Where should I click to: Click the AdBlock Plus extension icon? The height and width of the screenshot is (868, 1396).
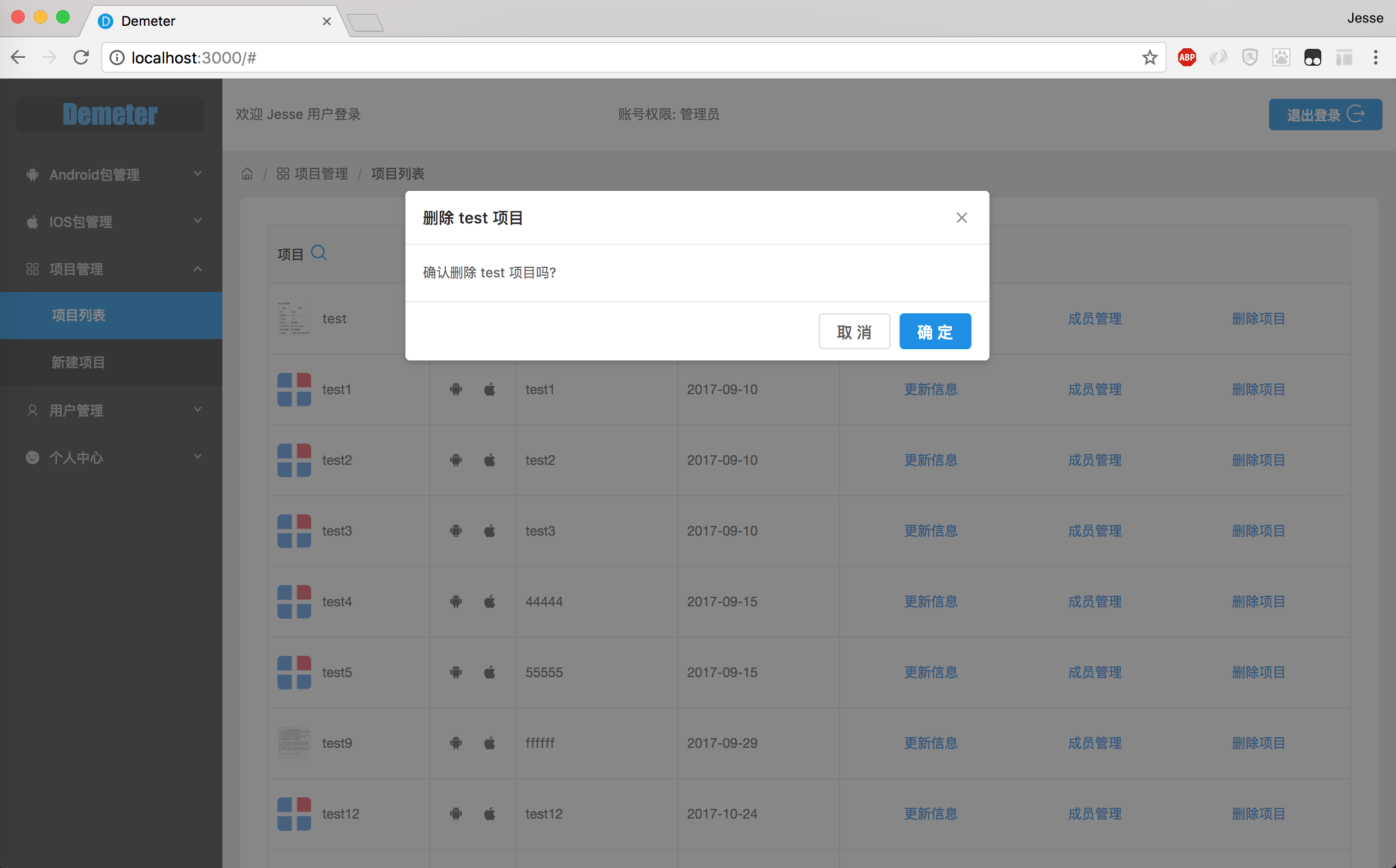(1187, 57)
